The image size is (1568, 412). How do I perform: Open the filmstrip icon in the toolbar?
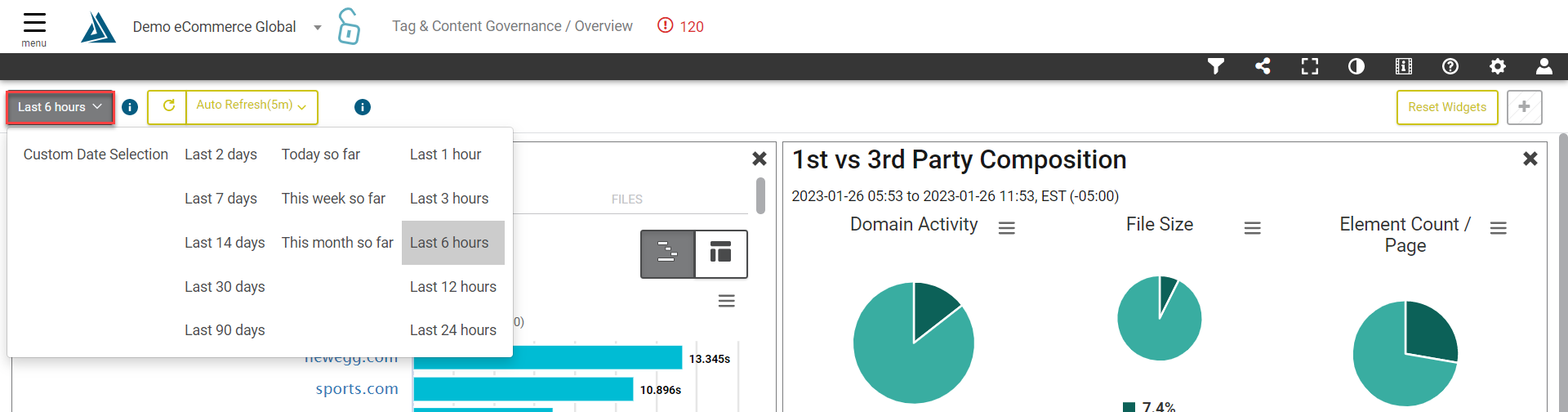(1404, 66)
